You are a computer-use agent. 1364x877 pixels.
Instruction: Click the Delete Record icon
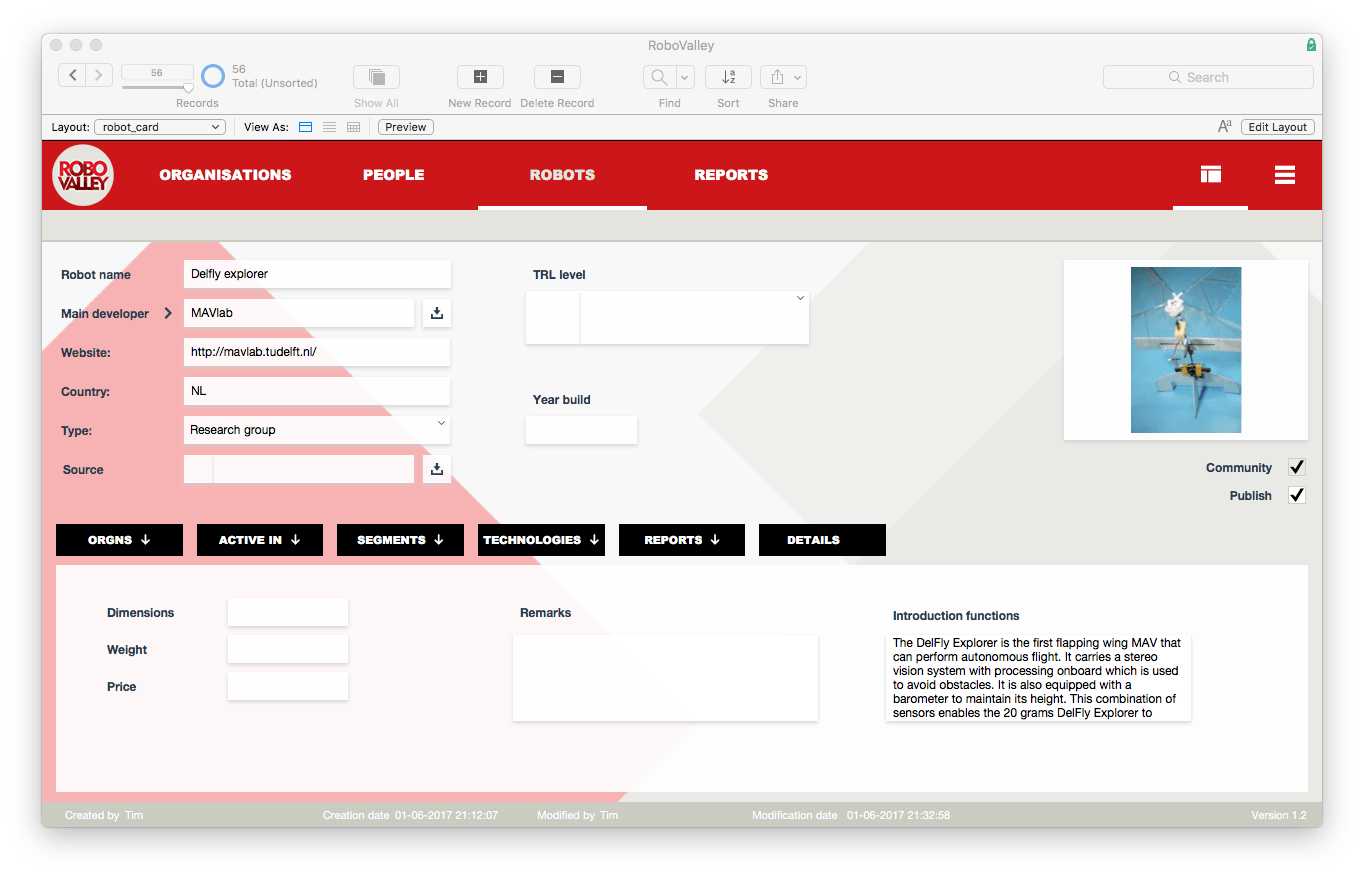coord(557,77)
